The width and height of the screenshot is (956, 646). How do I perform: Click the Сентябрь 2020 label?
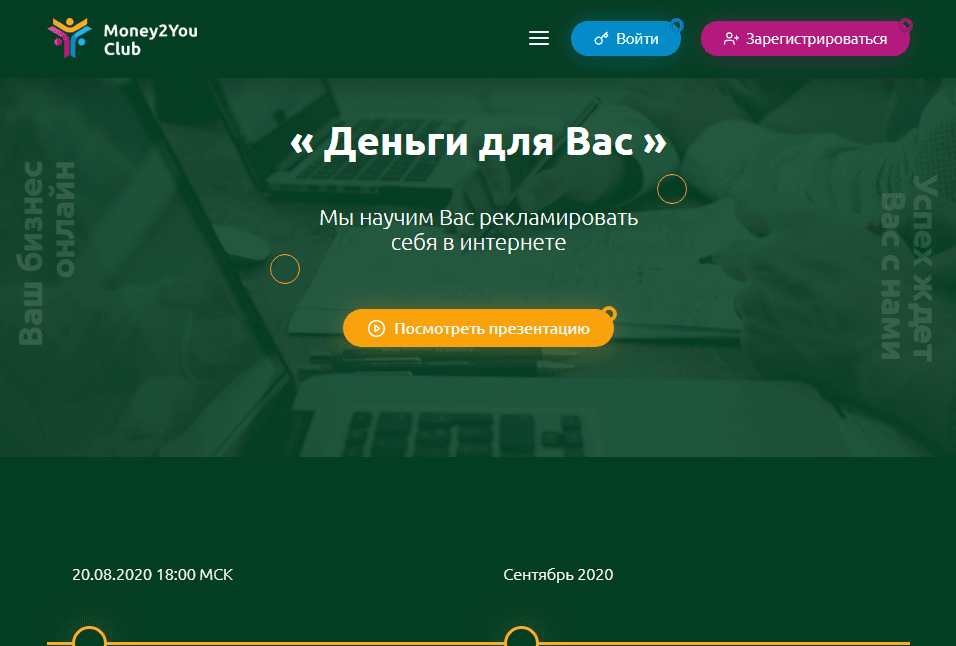coord(558,574)
